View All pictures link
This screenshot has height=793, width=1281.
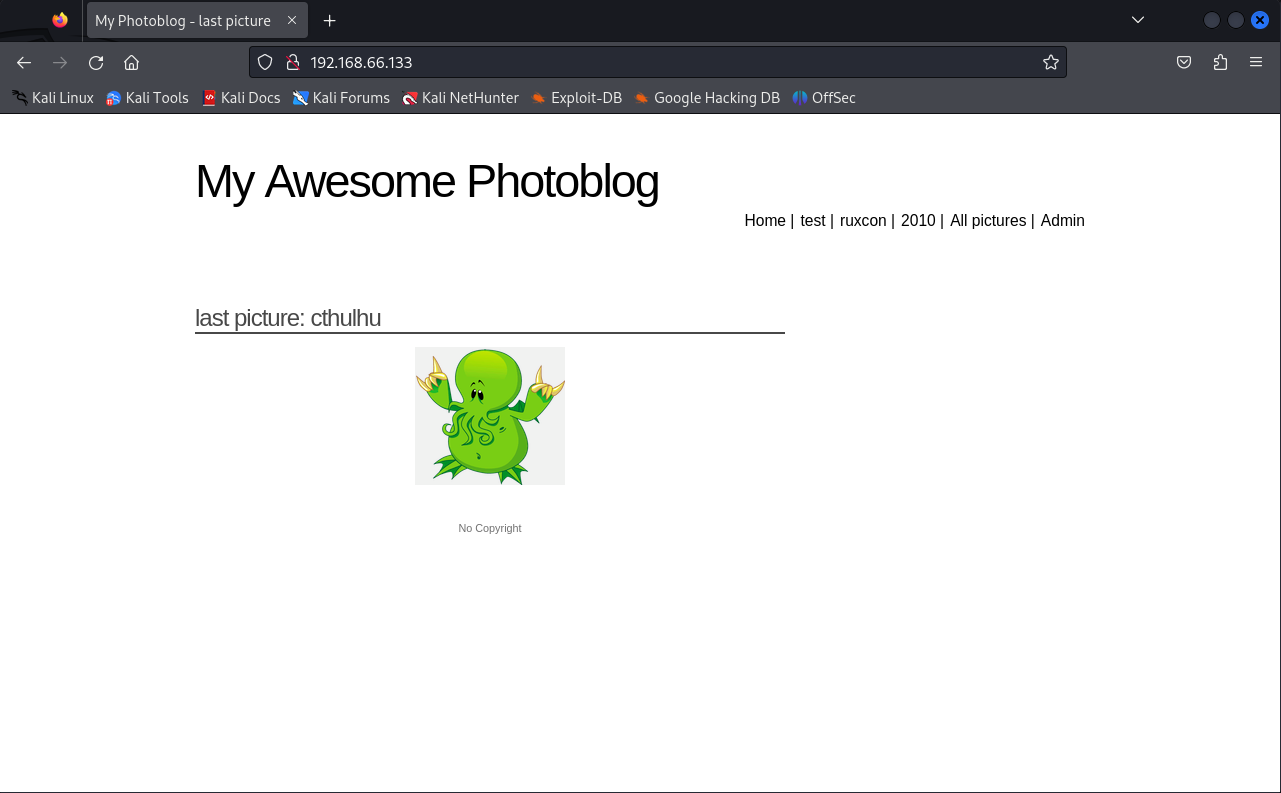point(988,221)
